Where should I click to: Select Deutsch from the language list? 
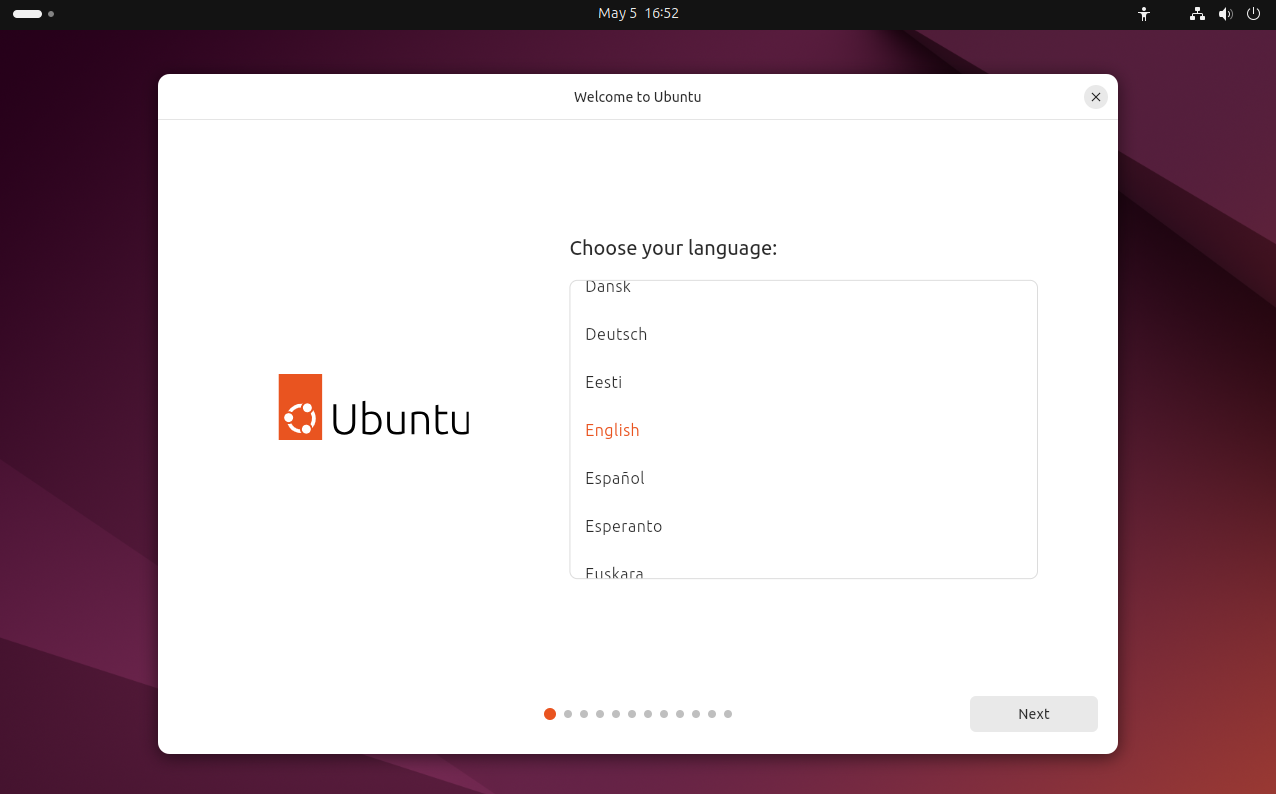point(616,334)
